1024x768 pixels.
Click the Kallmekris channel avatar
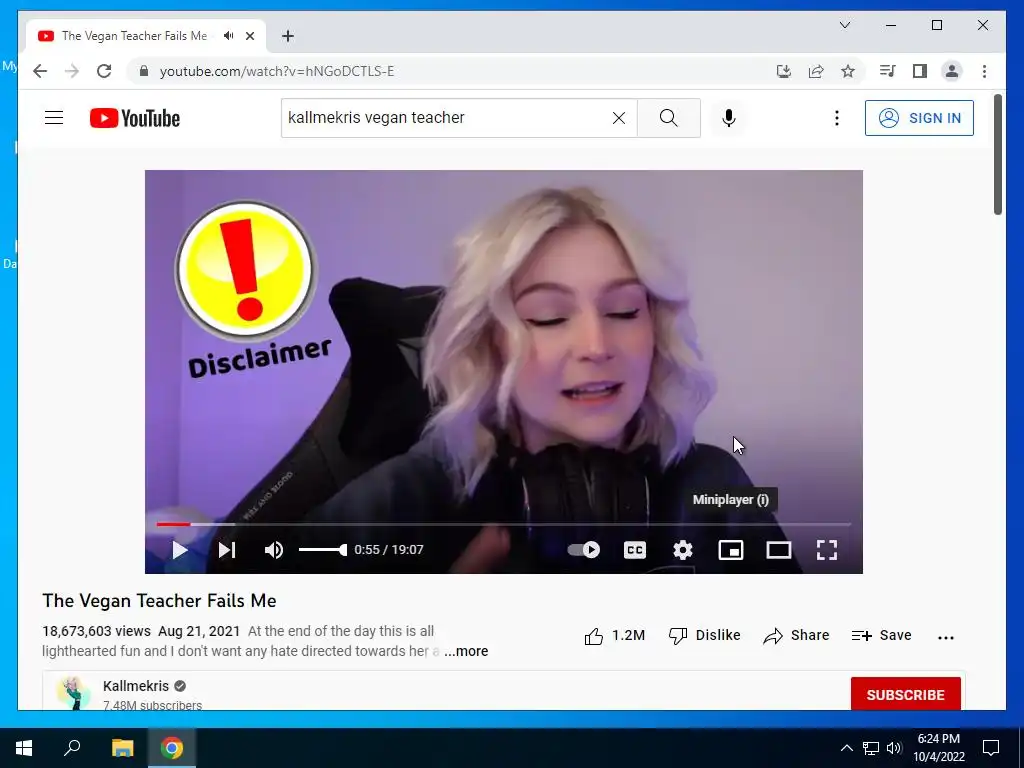pyautogui.click(x=73, y=694)
